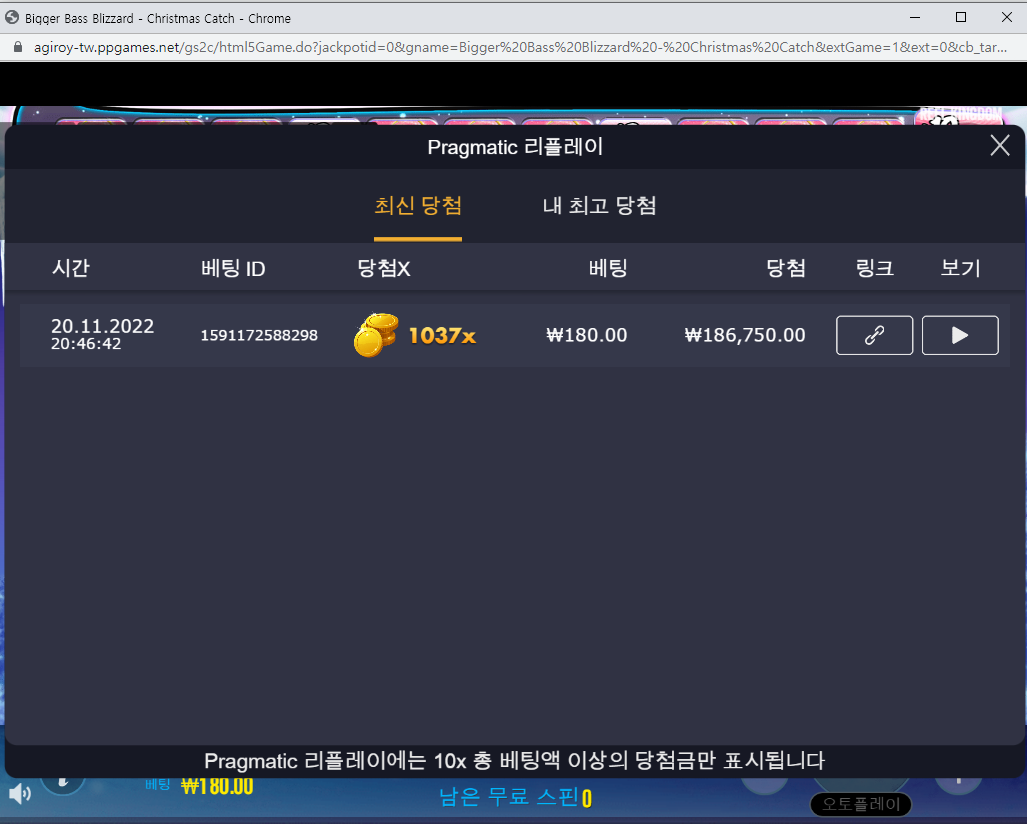Click the 링크 column header
The image size is (1027, 824).
(874, 268)
